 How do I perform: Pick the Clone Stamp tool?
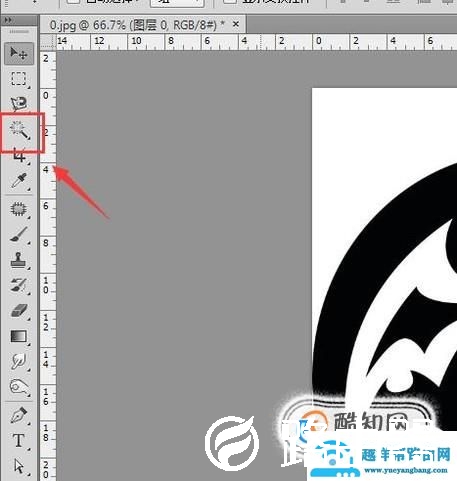tap(19, 260)
